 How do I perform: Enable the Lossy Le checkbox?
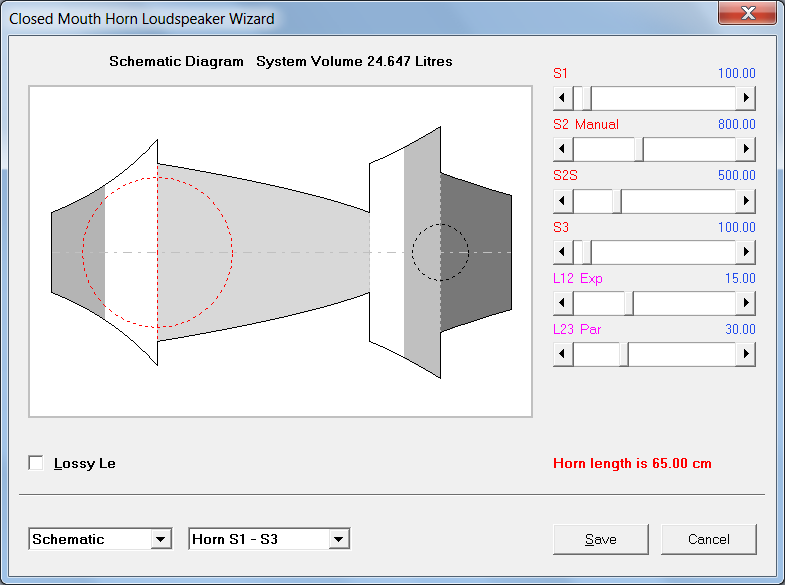pos(36,463)
